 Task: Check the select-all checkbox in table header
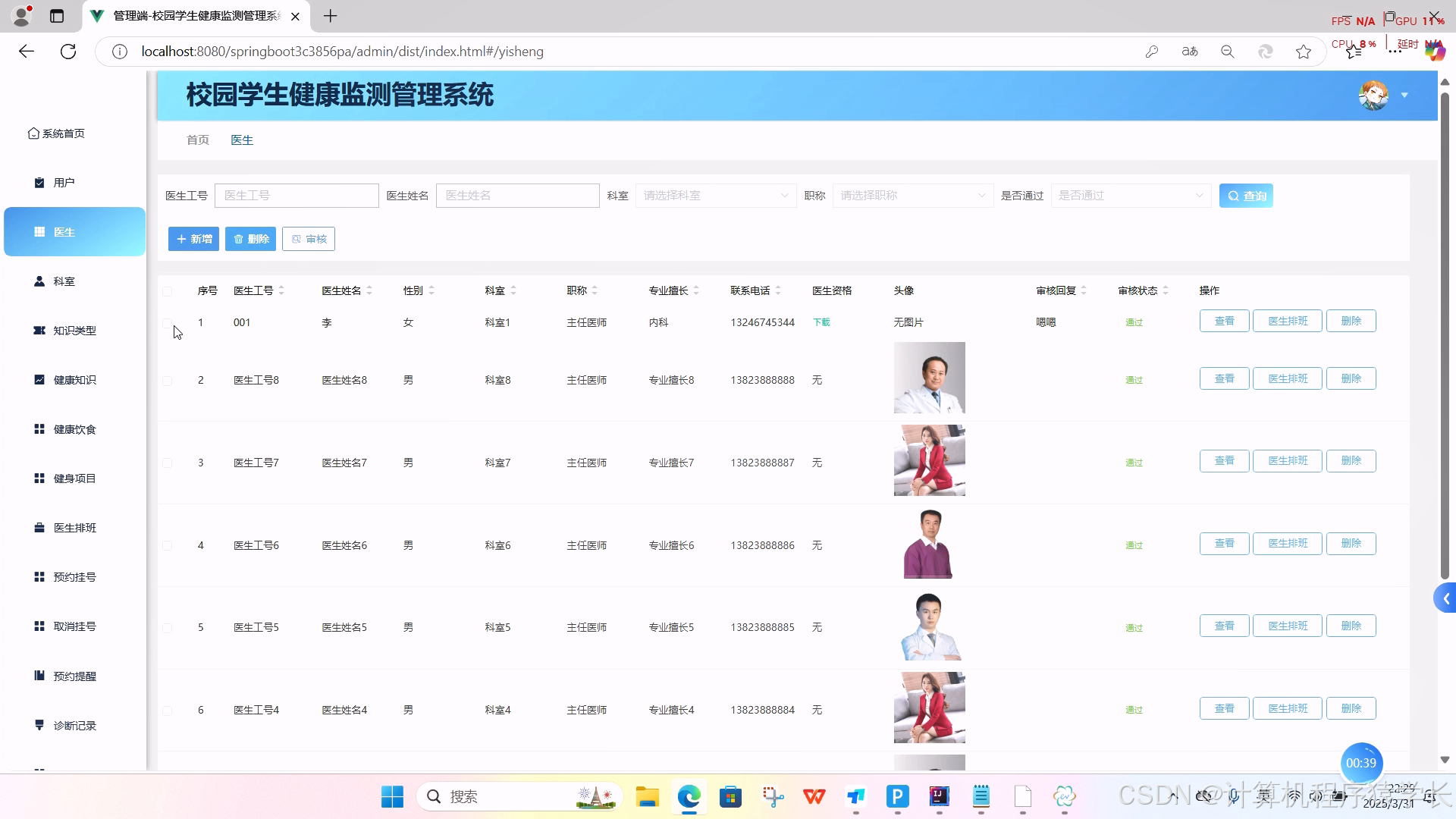(x=168, y=290)
